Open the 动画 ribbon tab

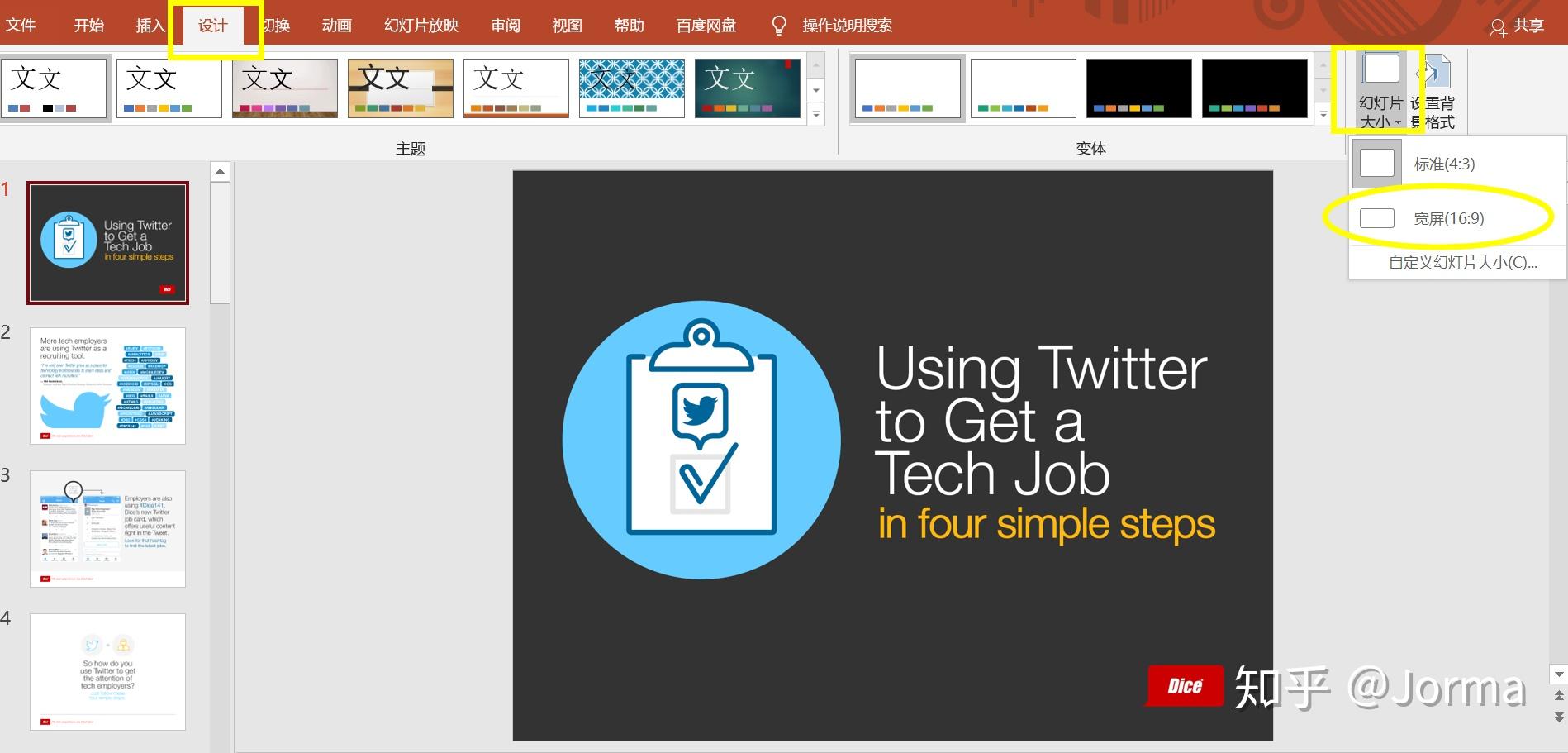point(337,26)
